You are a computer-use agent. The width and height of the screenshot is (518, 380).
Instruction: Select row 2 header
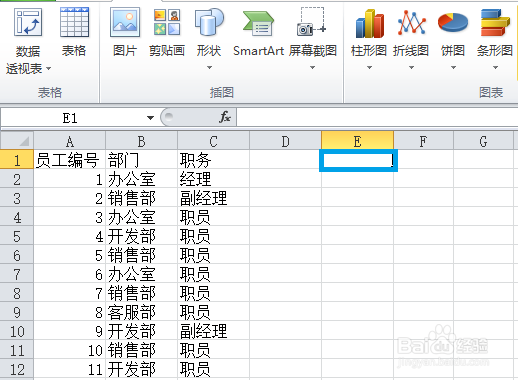pos(17,179)
